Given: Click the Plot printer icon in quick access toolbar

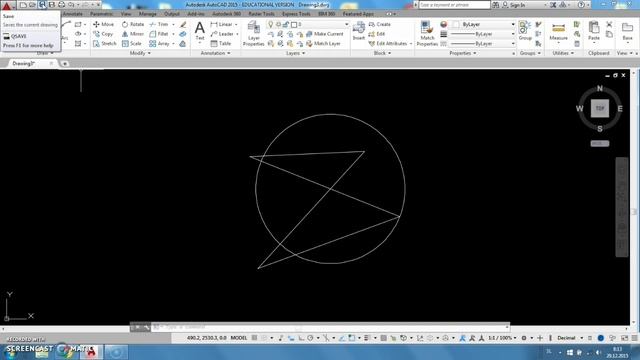Looking at the screenshot, I should (x=61, y=5).
